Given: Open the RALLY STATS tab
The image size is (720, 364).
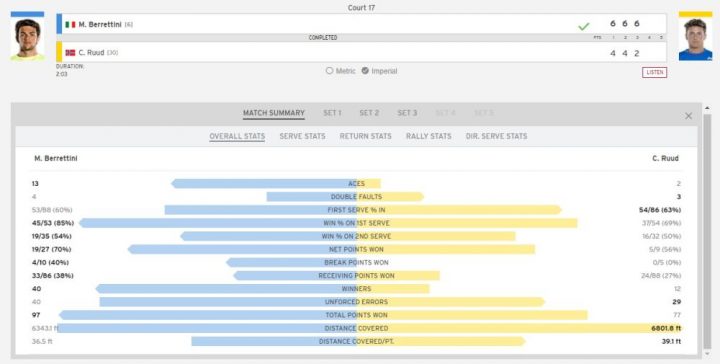Looking at the screenshot, I should coord(428,136).
